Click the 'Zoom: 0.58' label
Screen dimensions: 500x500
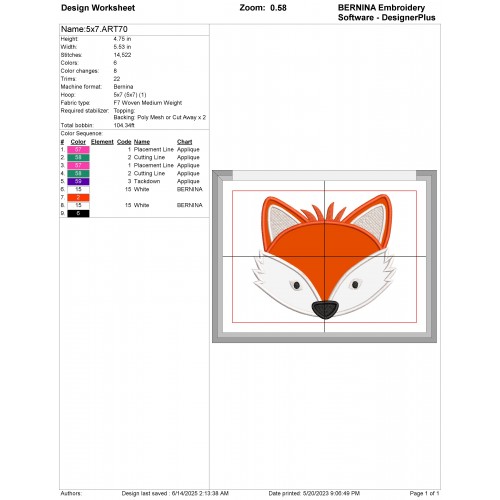click(263, 8)
